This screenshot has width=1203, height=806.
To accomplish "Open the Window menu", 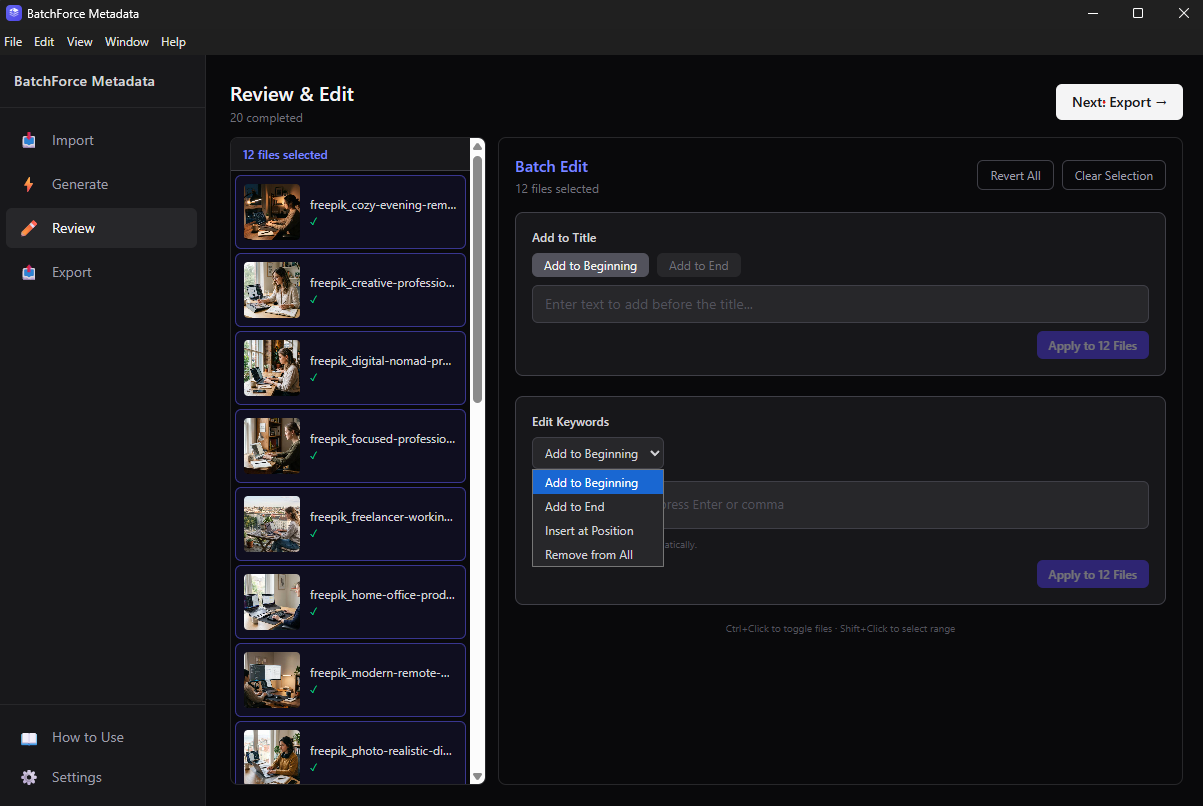I will coord(126,42).
